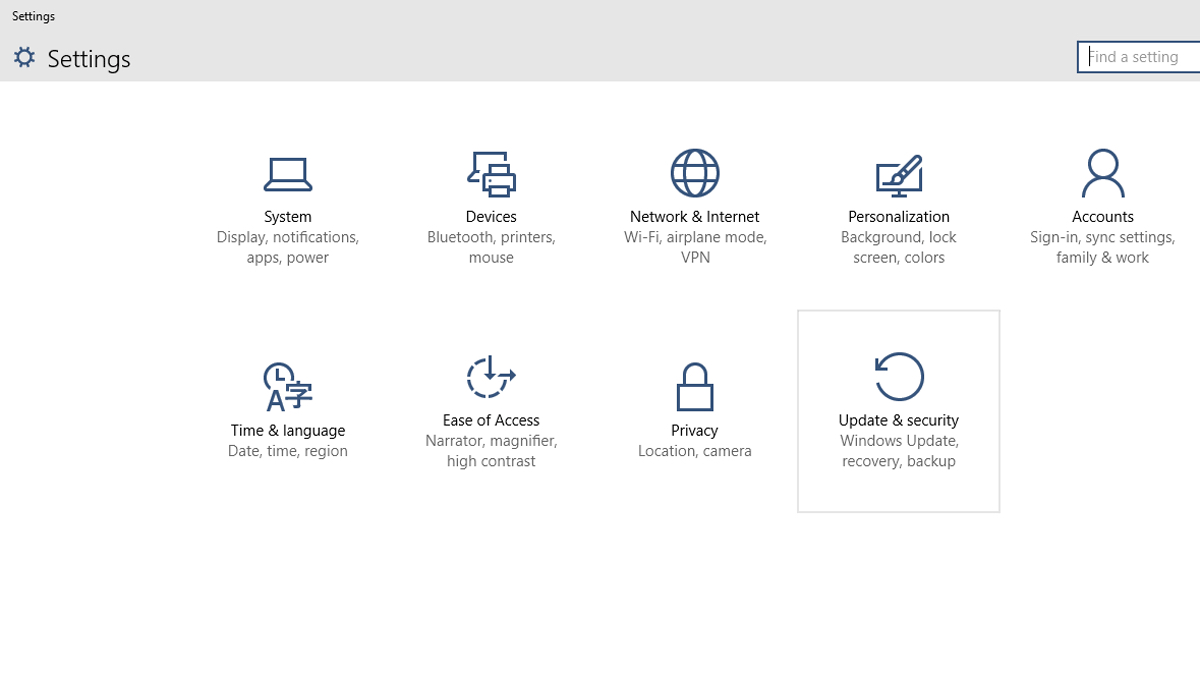Click 'Date, time, region' description
The height and width of the screenshot is (675, 1200).
288,451
